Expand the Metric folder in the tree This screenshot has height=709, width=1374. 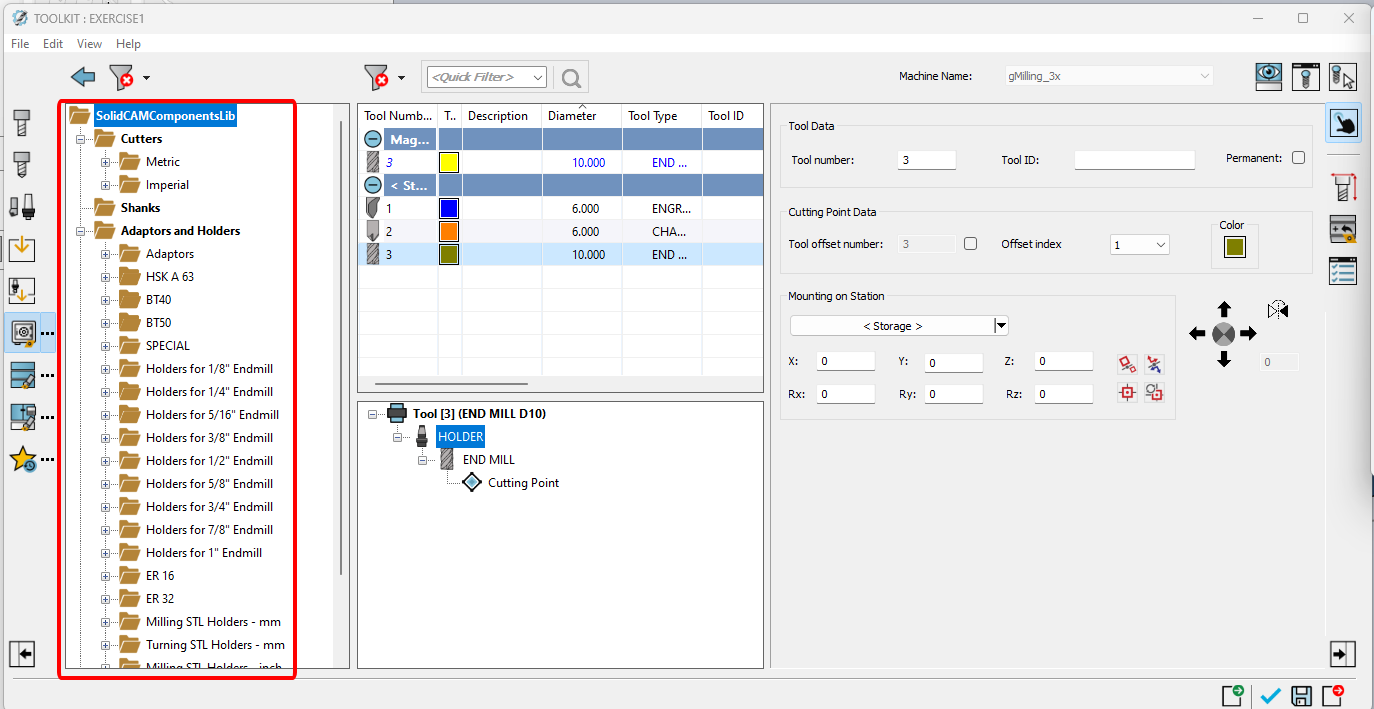tap(105, 162)
